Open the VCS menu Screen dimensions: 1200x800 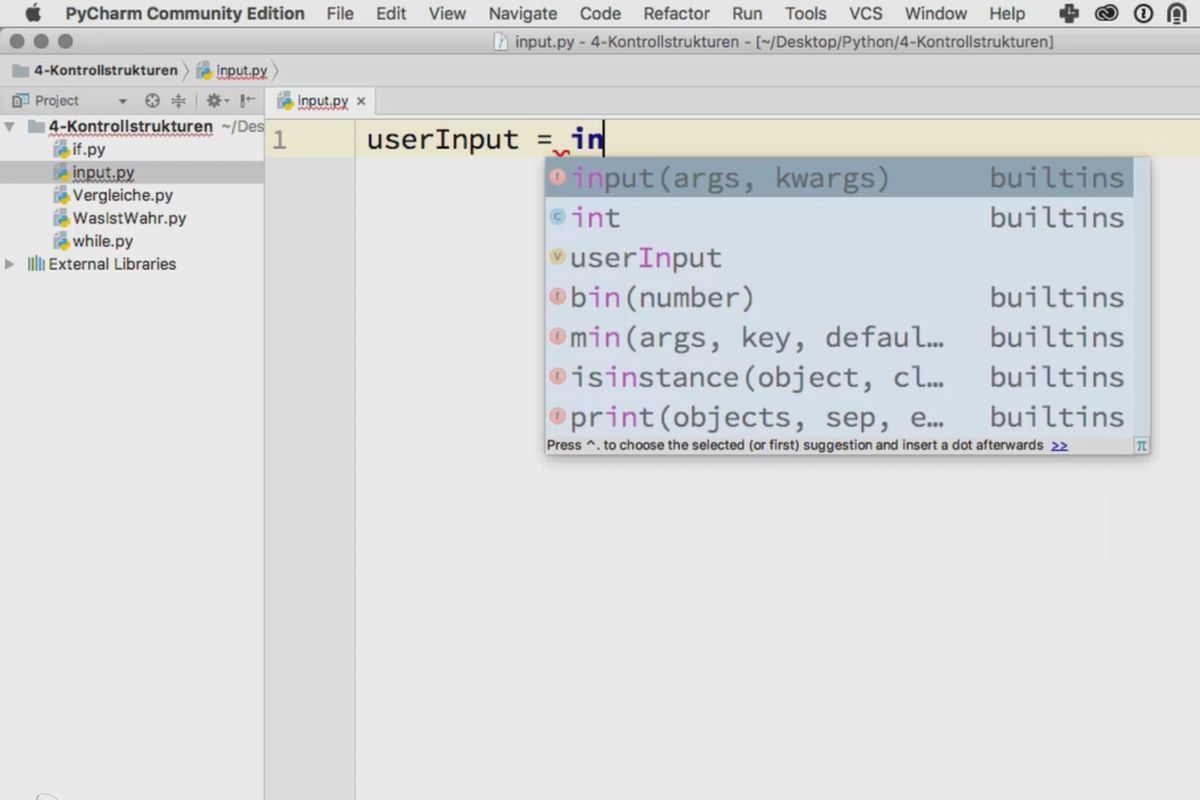(x=865, y=13)
